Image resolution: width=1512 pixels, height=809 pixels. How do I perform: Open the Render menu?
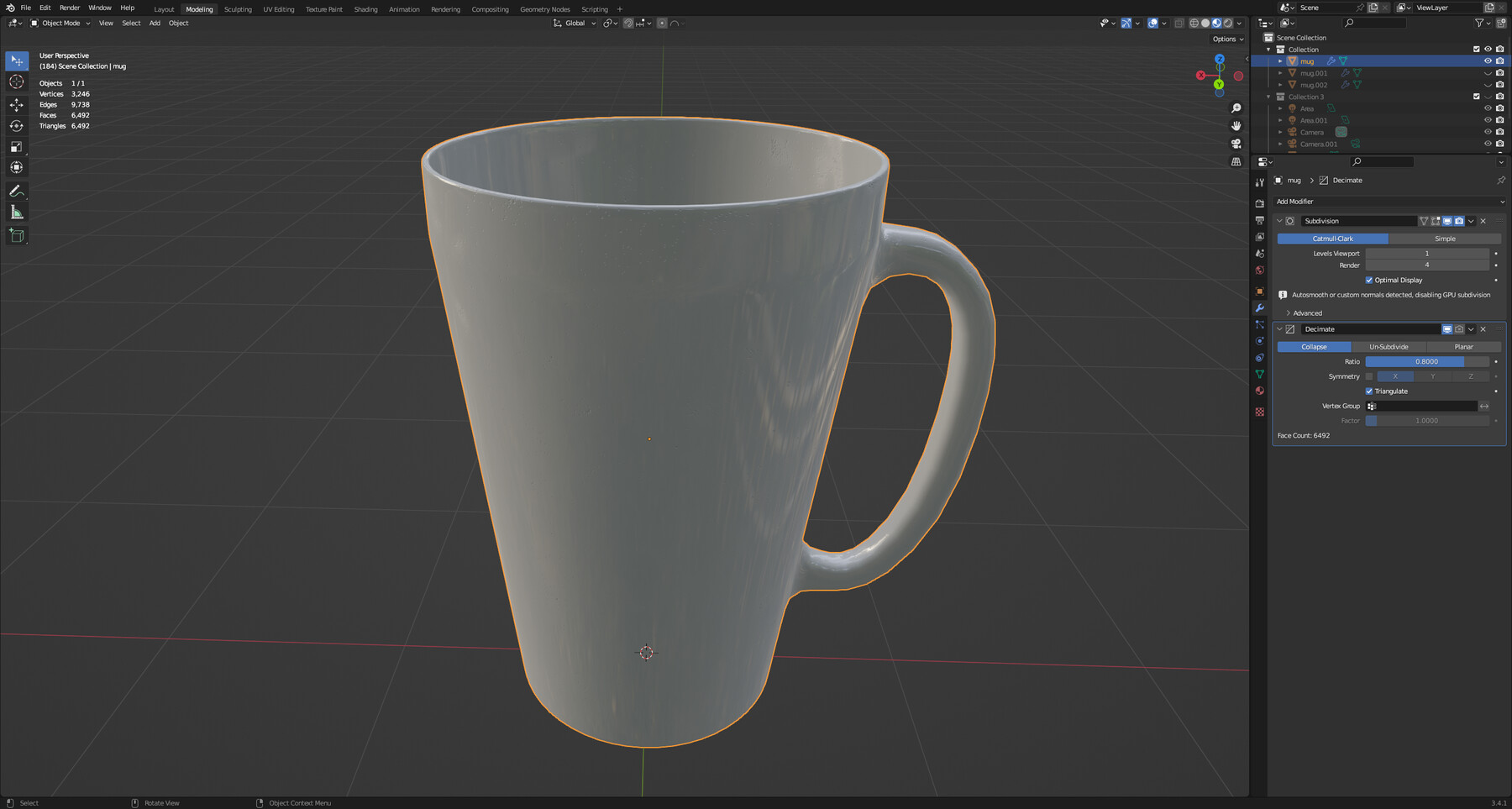coord(70,8)
